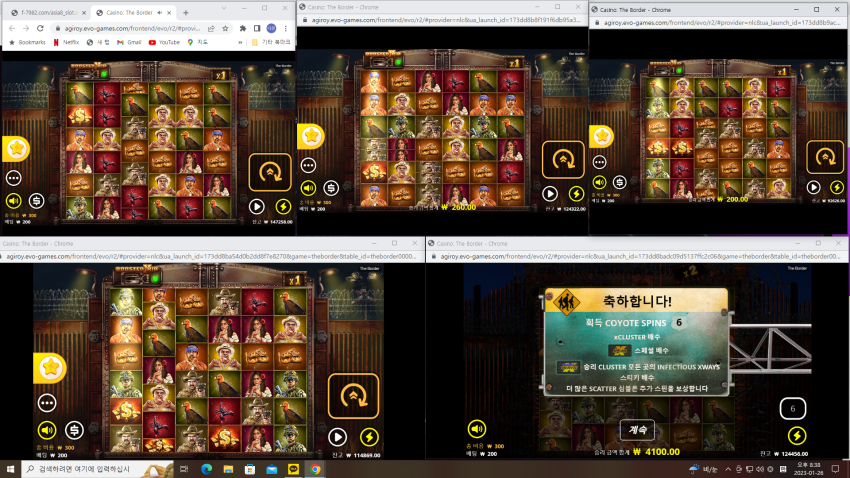Open Windows Start menu

coord(10,469)
